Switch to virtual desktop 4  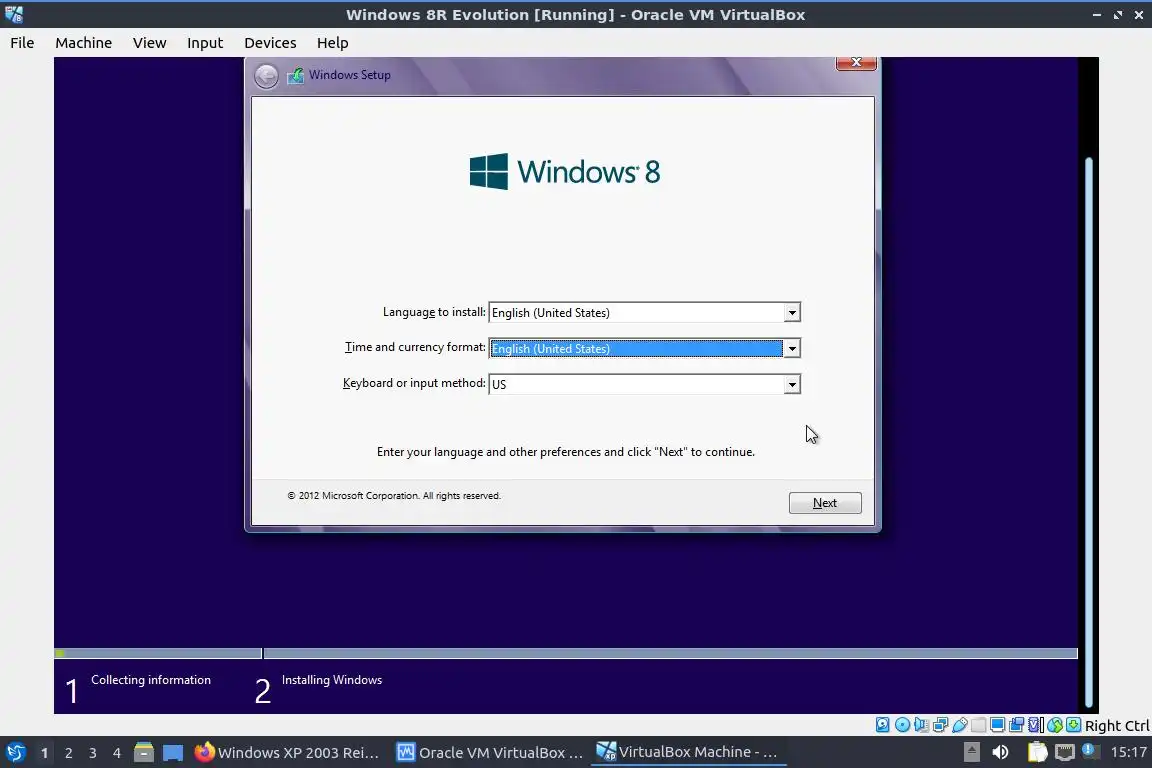(x=117, y=753)
